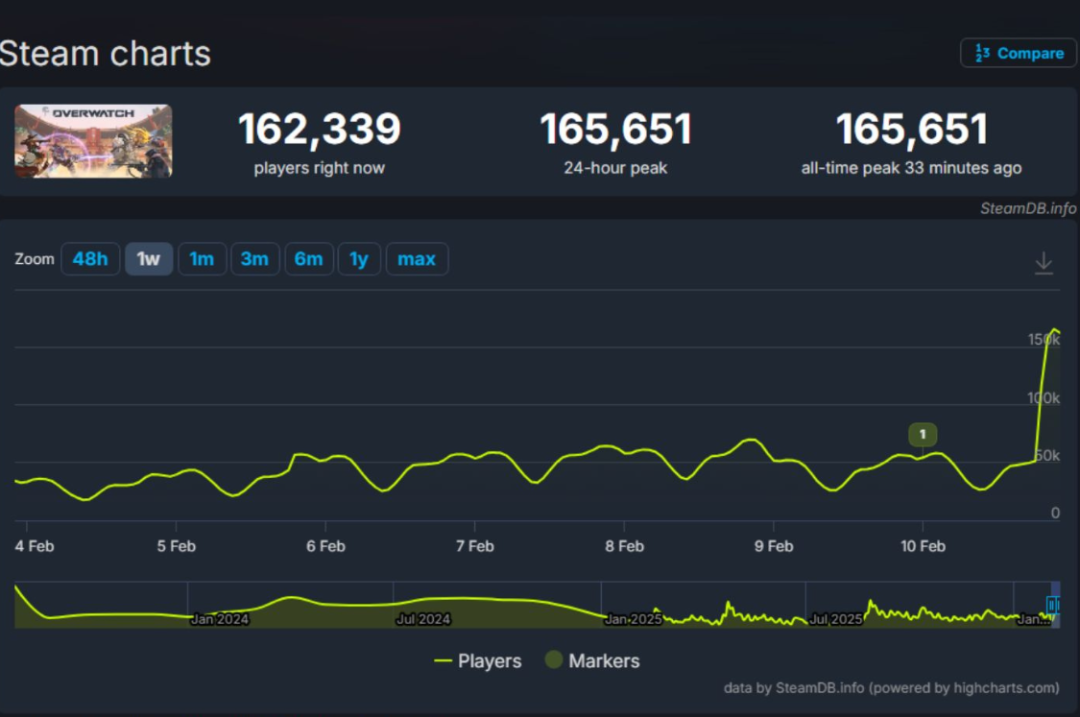Select the 1w zoom range
Image resolution: width=1080 pixels, height=717 pixels.
point(149,259)
